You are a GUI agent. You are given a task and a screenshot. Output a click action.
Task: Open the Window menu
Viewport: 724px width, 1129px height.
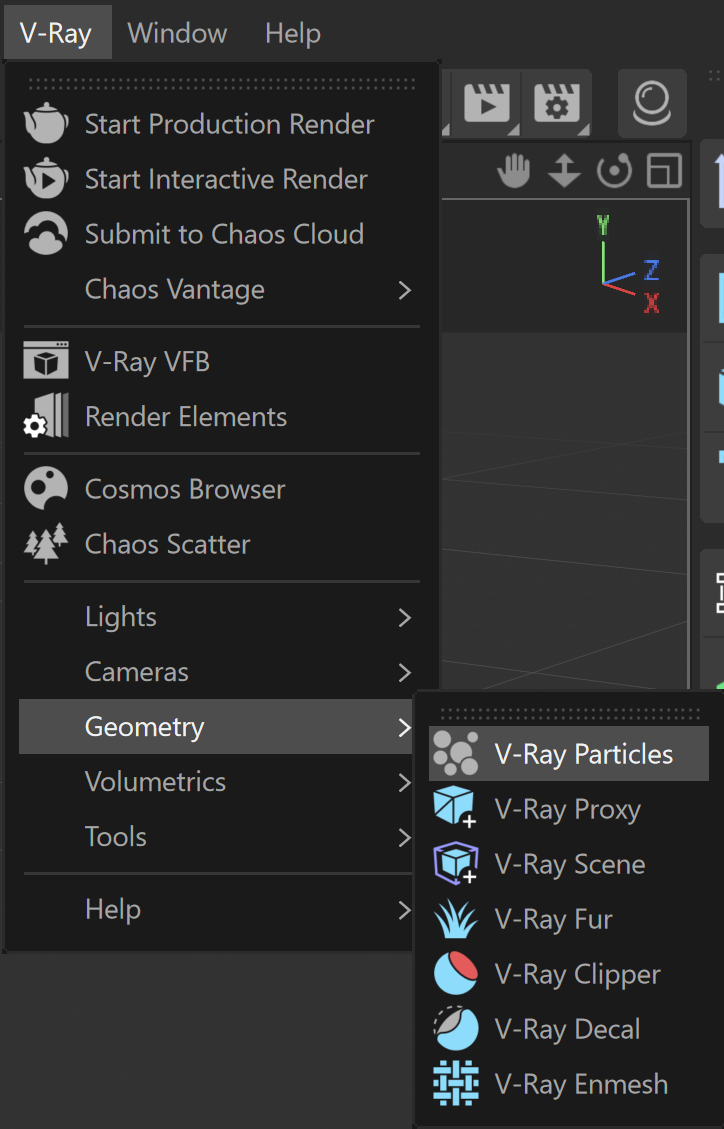[x=177, y=33]
